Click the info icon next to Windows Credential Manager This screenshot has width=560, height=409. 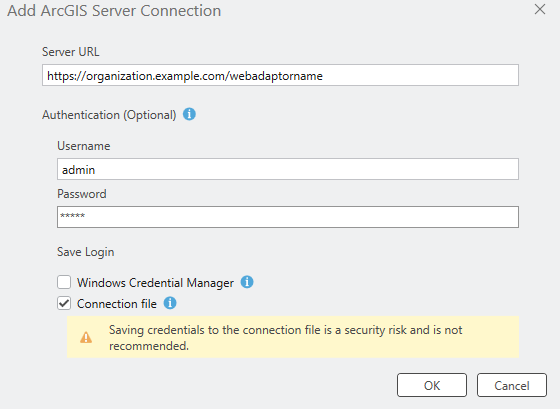[x=247, y=282]
